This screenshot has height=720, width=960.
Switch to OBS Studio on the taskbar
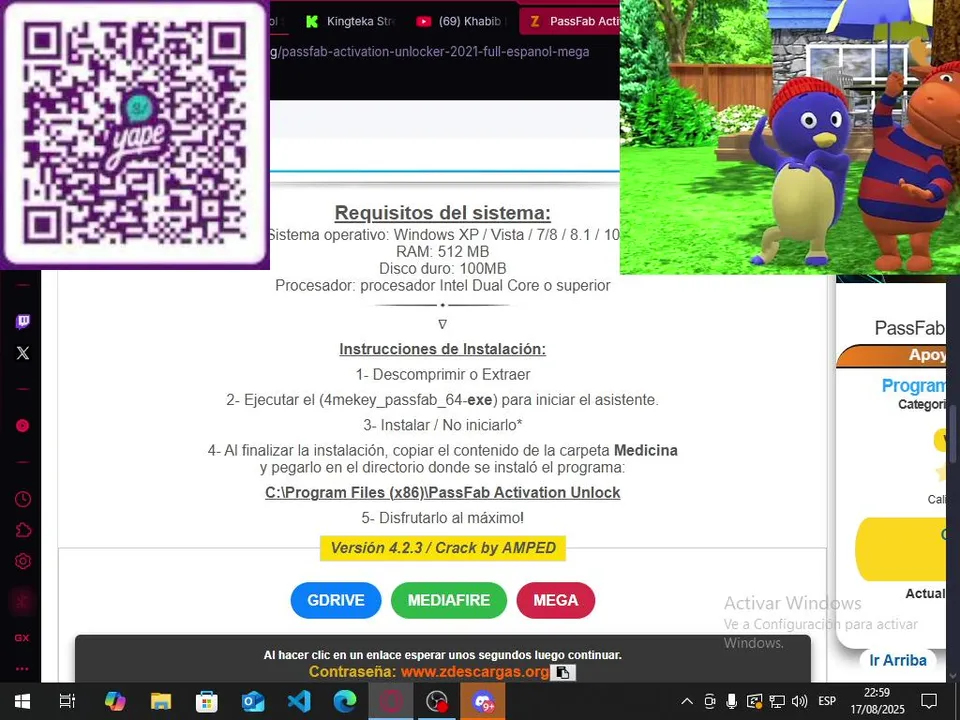pyautogui.click(x=437, y=701)
